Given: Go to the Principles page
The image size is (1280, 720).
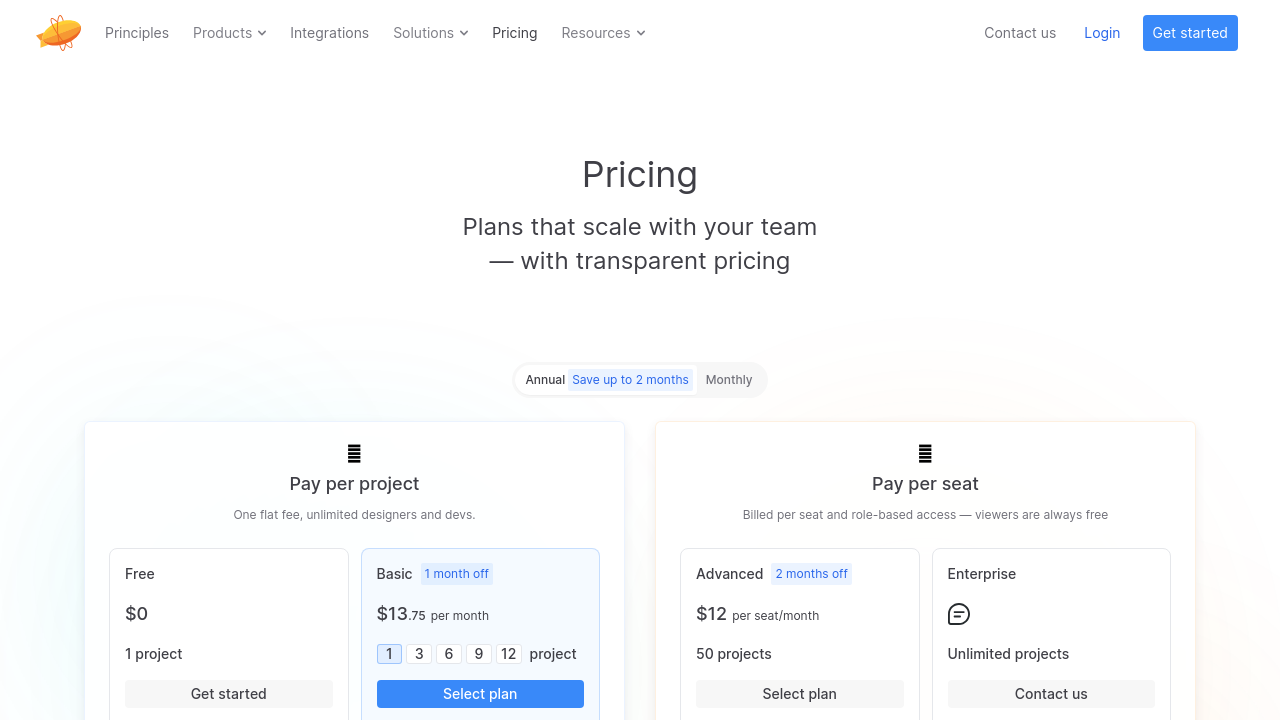Looking at the screenshot, I should pyautogui.click(x=137, y=33).
